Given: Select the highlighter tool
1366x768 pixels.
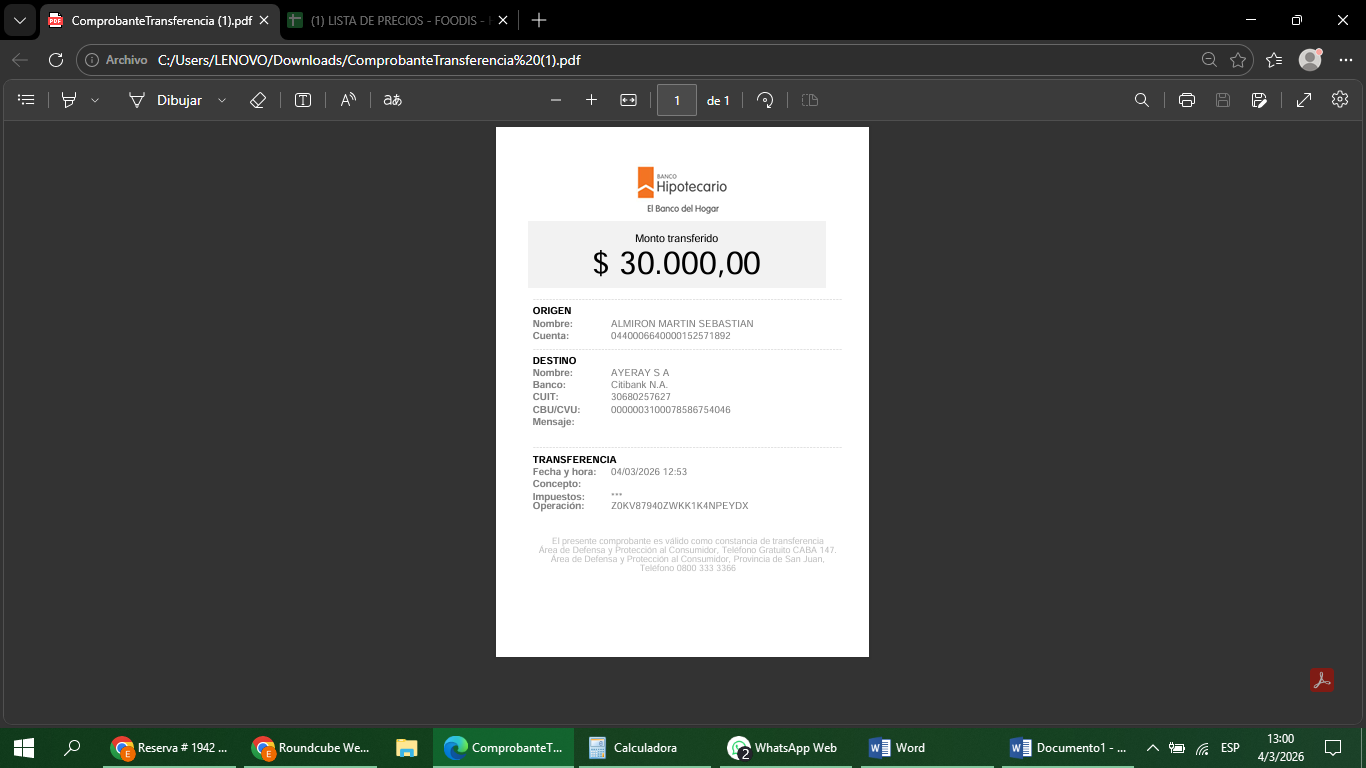Looking at the screenshot, I should [69, 100].
